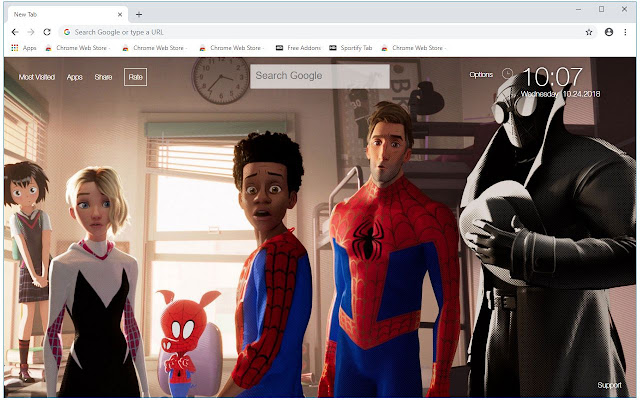Minimize the Chrome window
The width and height of the screenshot is (640, 400).
coord(578,9)
